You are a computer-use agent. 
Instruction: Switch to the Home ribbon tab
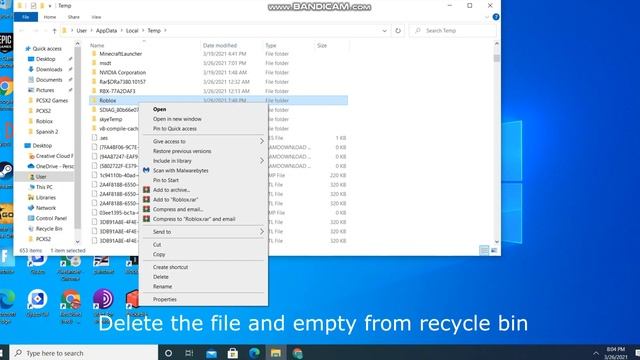pyautogui.click(x=50, y=17)
